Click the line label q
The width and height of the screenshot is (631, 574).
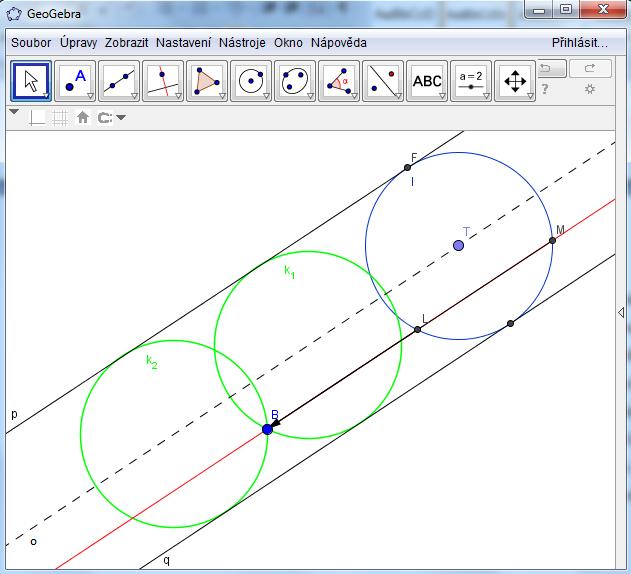167,560
